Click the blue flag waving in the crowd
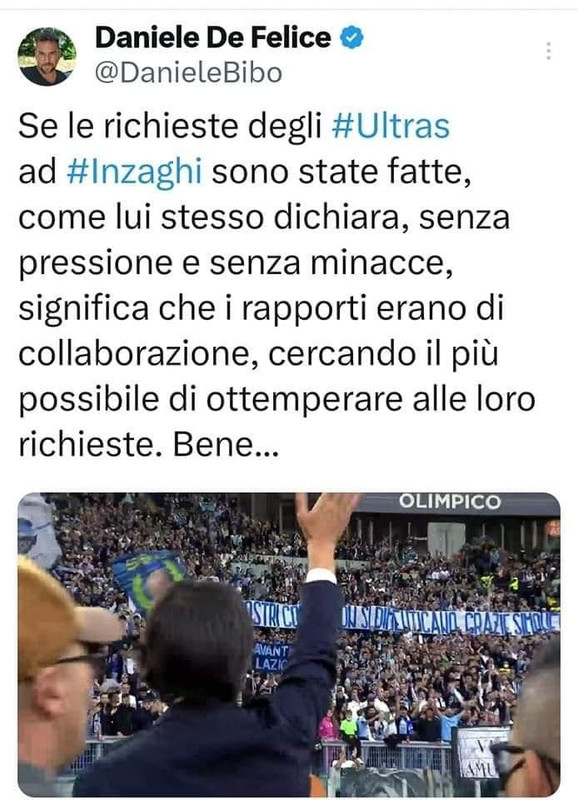Viewport: 578px width, 800px height. [147, 580]
